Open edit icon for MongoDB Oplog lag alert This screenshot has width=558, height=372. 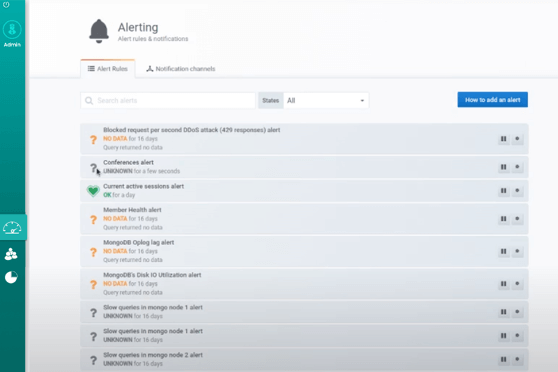[517, 251]
